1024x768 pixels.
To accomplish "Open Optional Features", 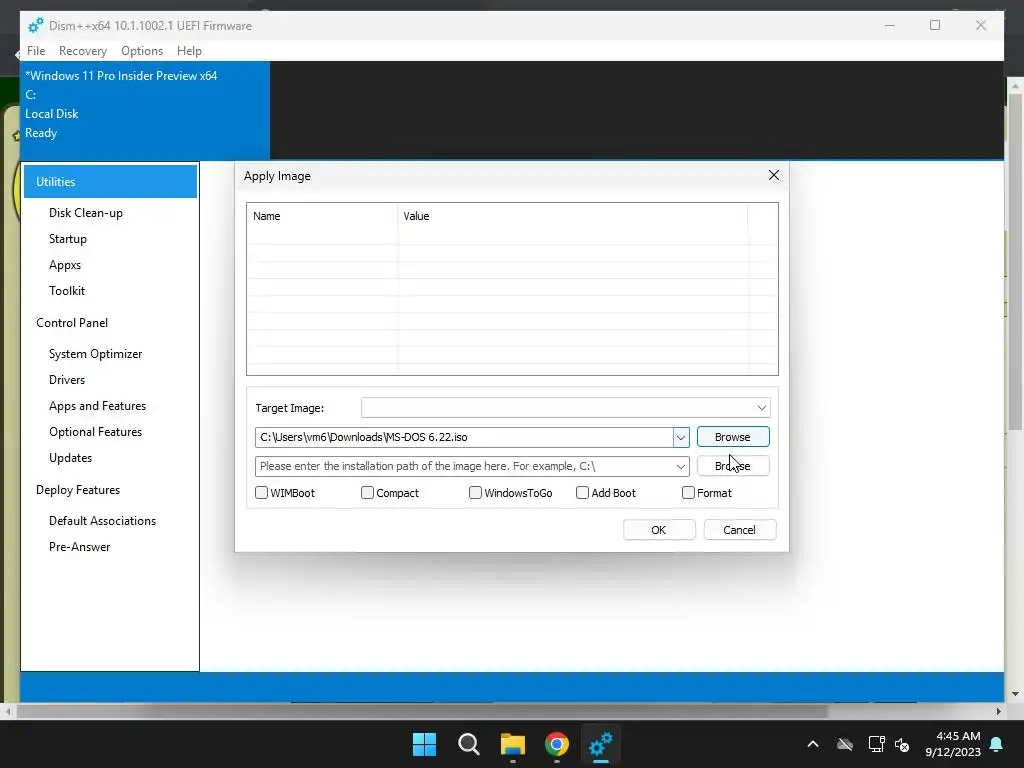I will (95, 432).
